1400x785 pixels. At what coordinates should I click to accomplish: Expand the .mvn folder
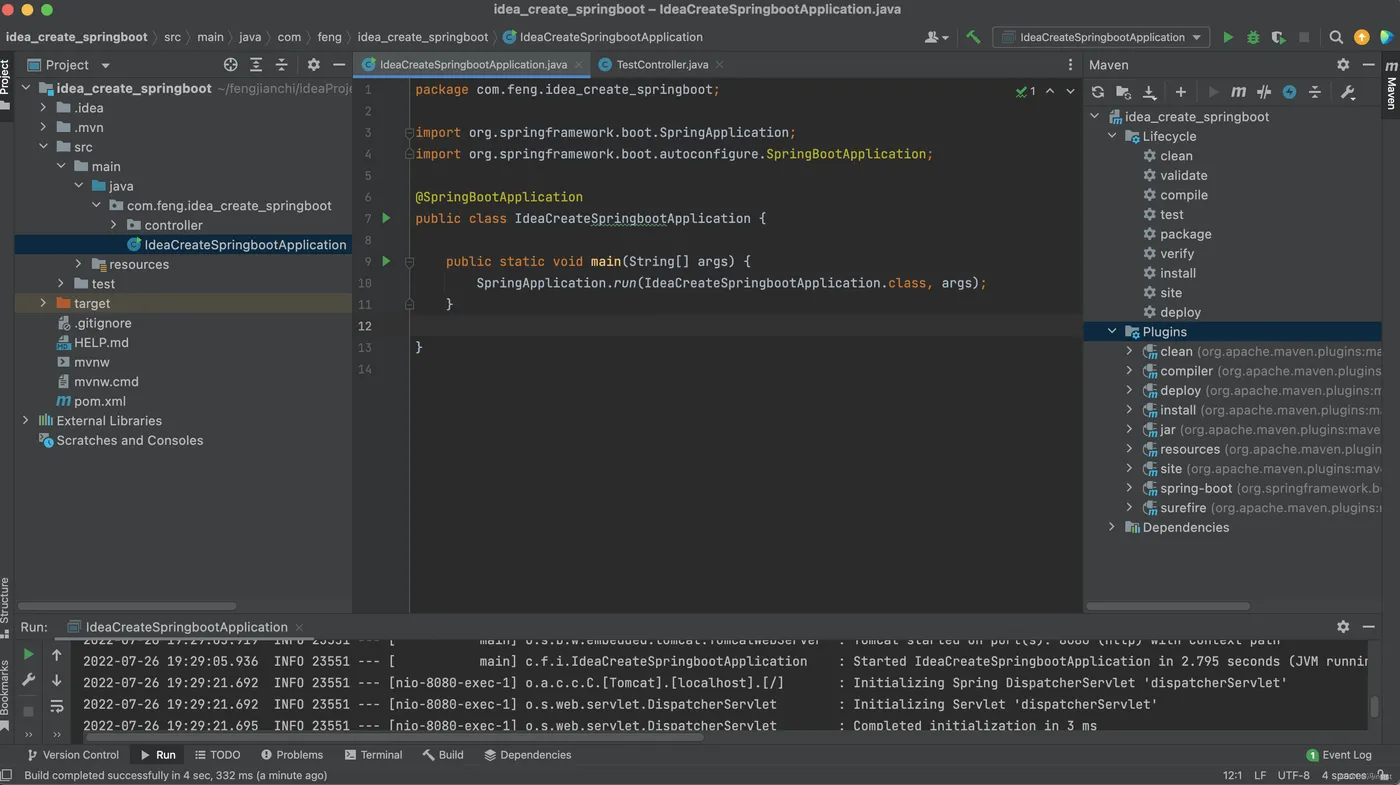(43, 127)
